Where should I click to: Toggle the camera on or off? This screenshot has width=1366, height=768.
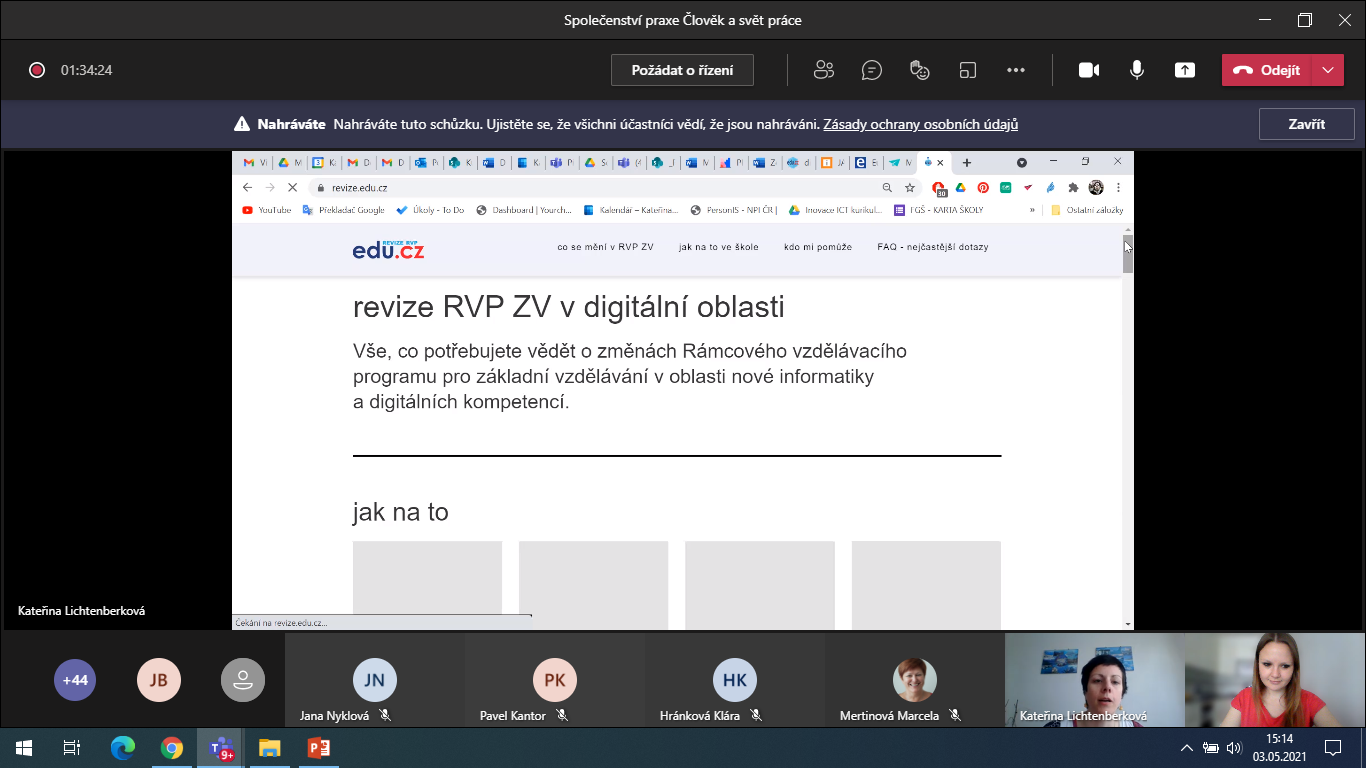coord(1089,70)
